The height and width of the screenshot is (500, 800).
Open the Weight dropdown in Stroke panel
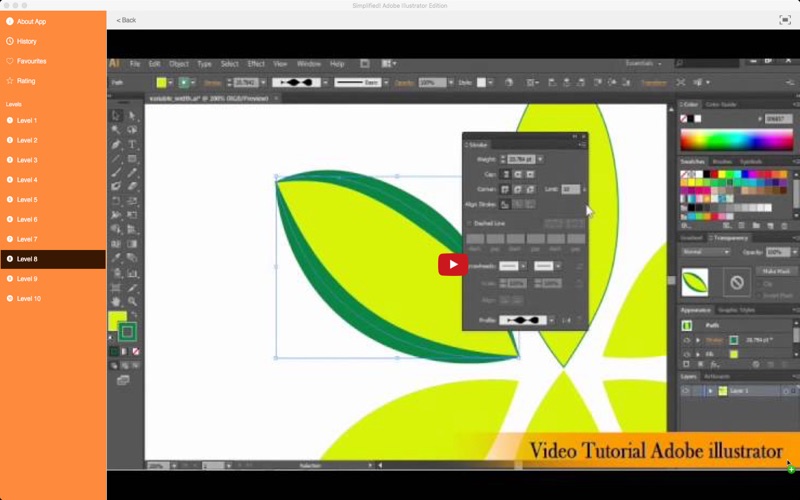[540, 160]
